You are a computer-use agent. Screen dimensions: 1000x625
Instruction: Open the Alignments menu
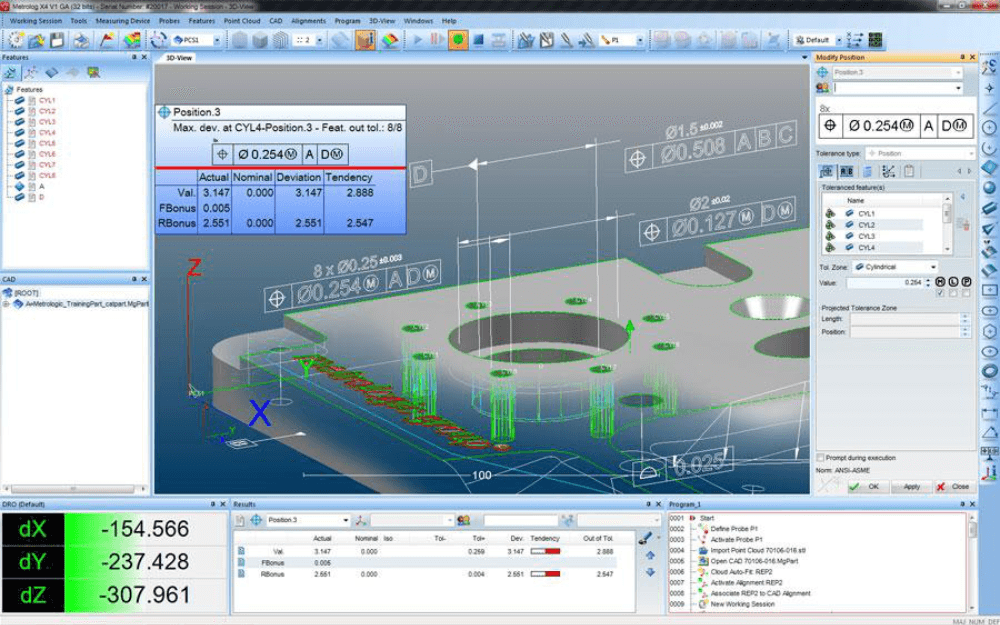(x=308, y=20)
